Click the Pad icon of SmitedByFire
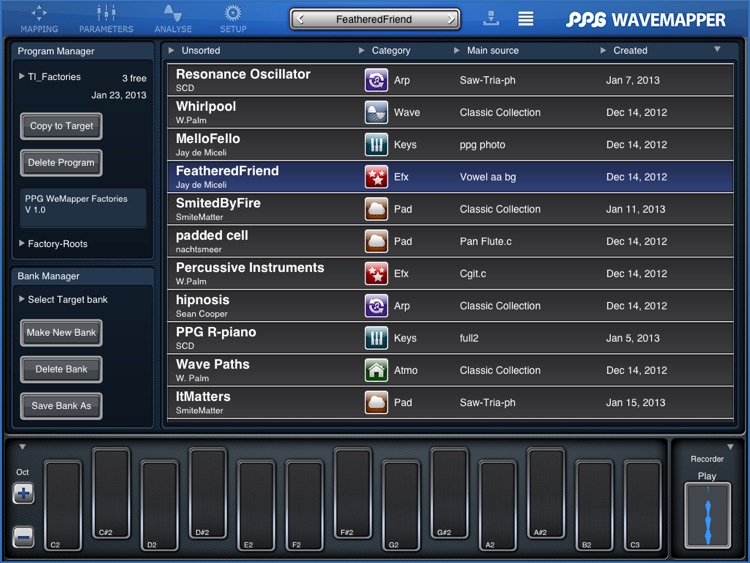Viewport: 750px width, 563px height. click(376, 209)
